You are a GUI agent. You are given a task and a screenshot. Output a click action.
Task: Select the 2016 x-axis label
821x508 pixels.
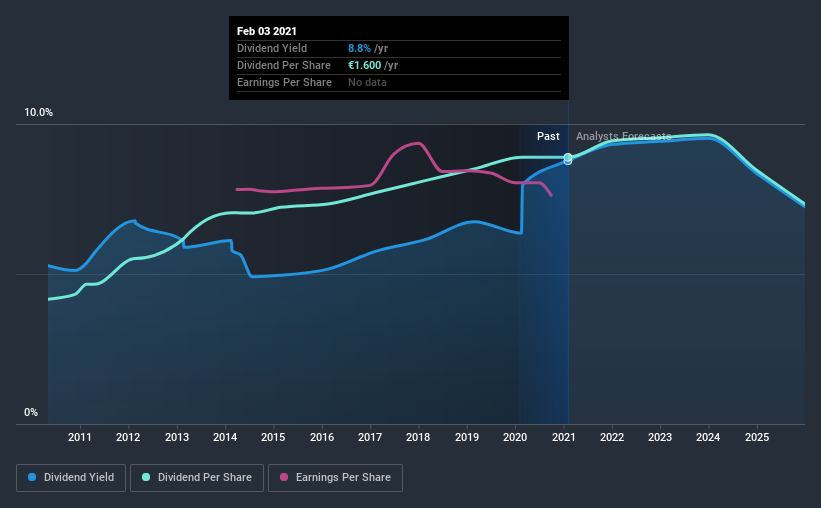322,437
